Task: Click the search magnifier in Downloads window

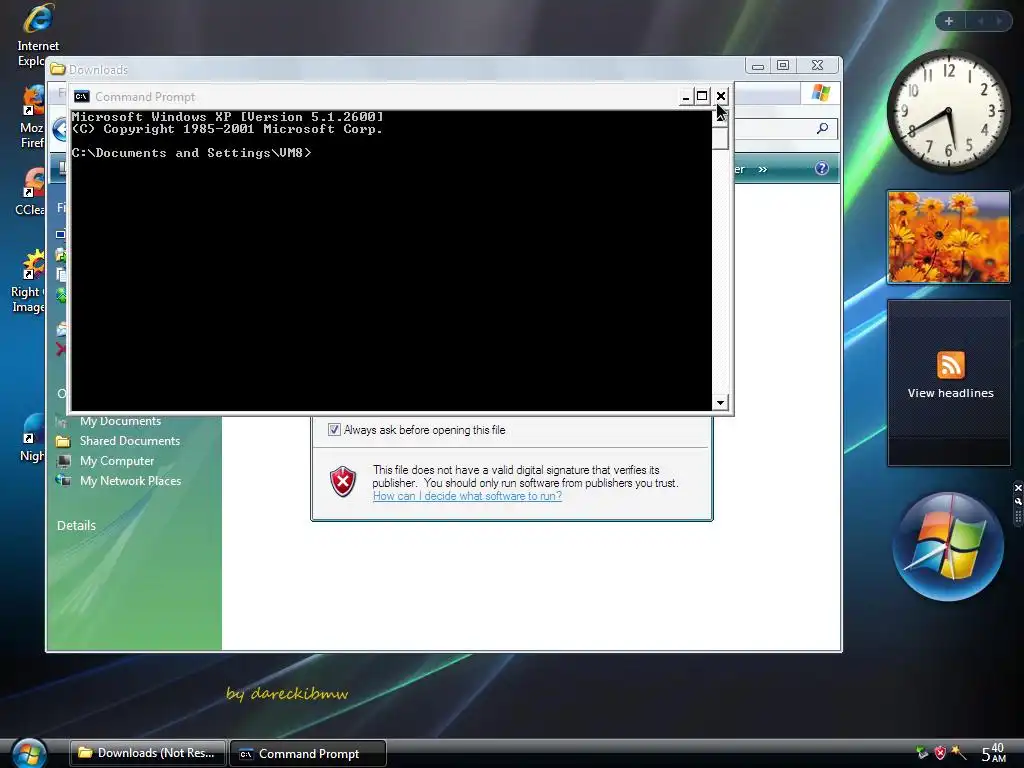Action: click(x=822, y=128)
